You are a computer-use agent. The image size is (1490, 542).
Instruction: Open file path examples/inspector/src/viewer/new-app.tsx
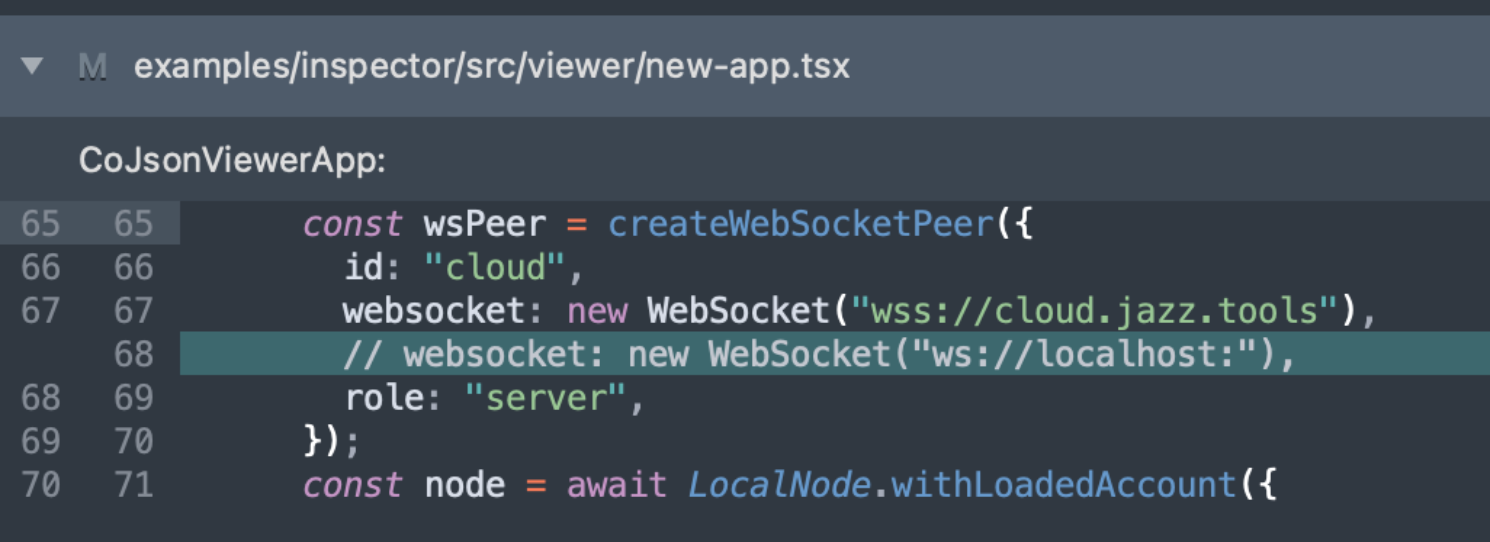pyautogui.click(x=491, y=67)
